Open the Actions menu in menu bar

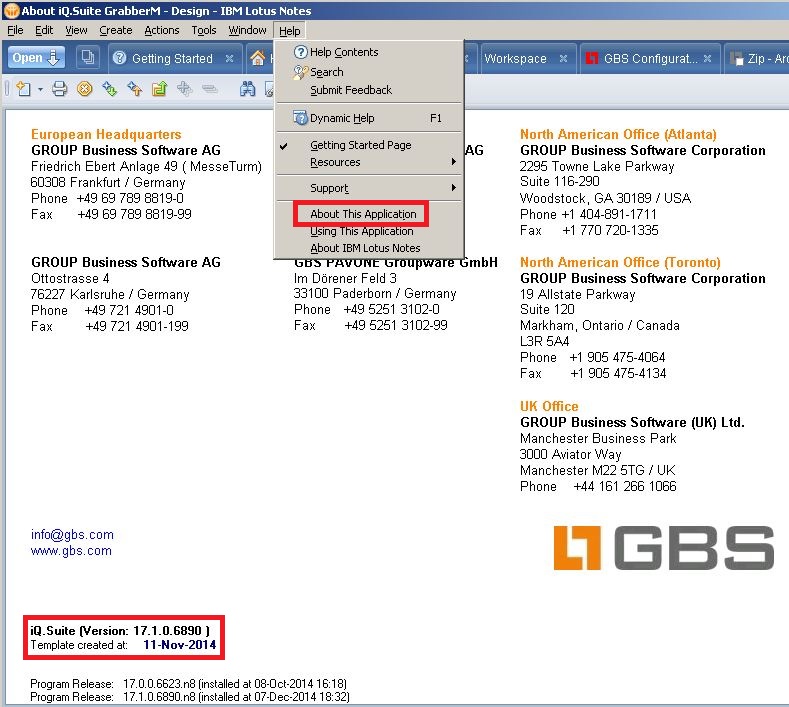[161, 30]
